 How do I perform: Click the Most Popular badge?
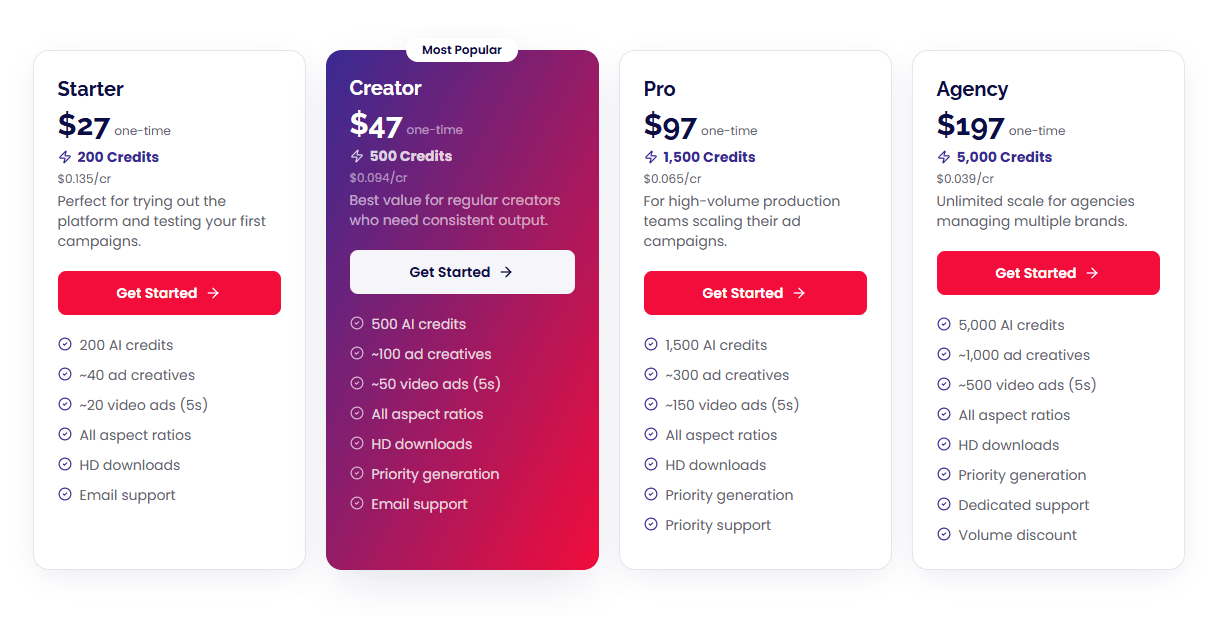click(462, 49)
